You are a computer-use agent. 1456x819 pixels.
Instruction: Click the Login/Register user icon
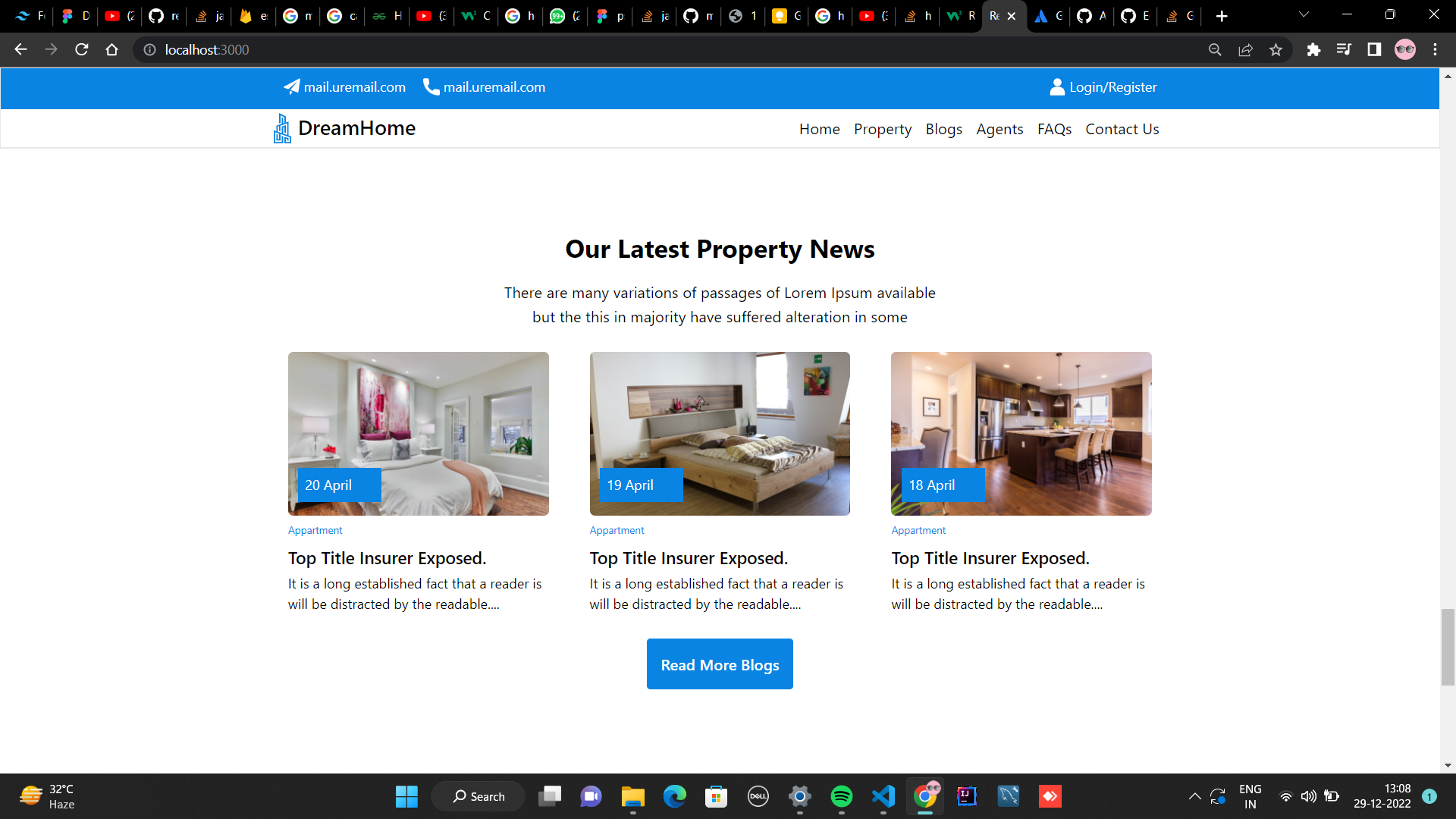[1056, 86]
